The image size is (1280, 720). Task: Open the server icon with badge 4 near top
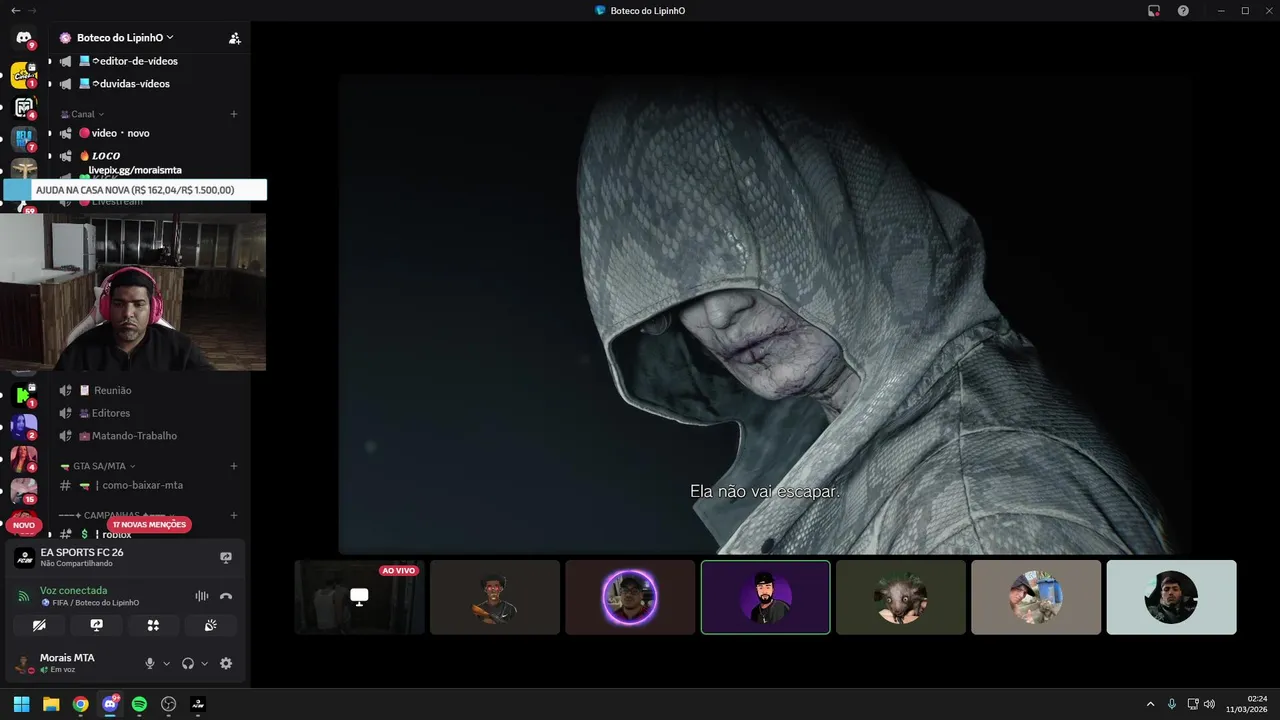(x=24, y=107)
